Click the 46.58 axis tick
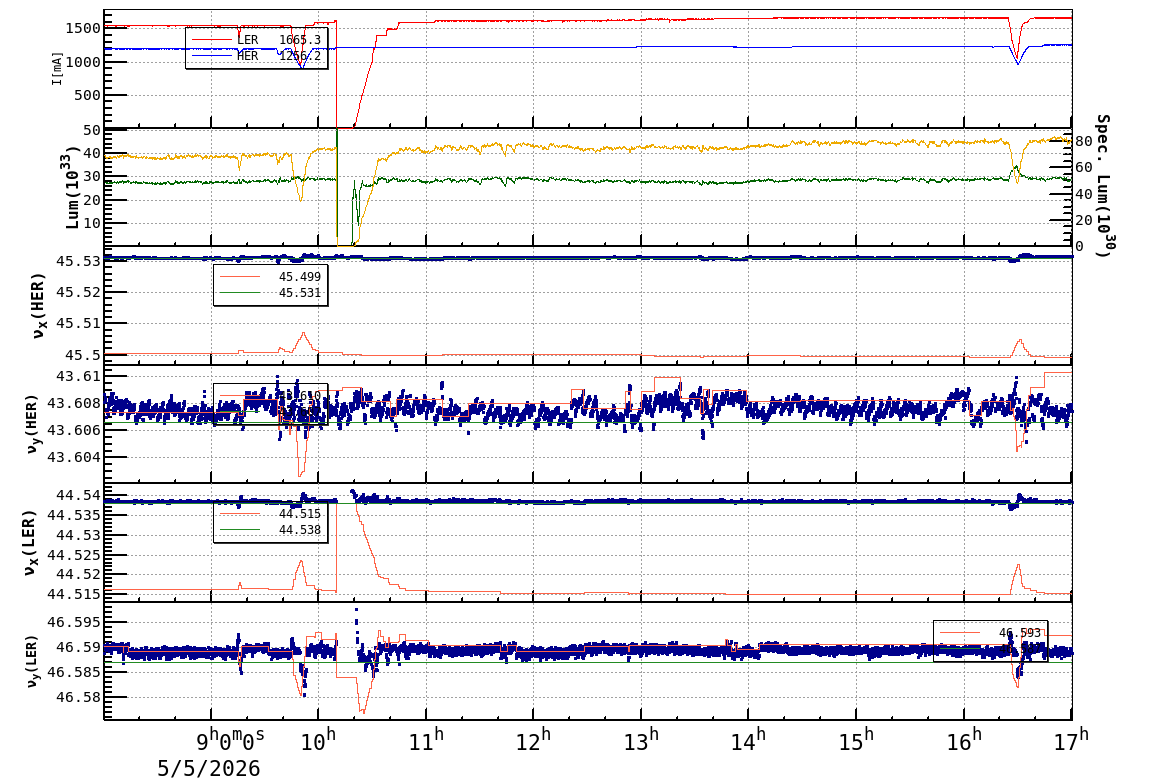Image resolution: width=1154 pixels, height=782 pixels. (79, 697)
